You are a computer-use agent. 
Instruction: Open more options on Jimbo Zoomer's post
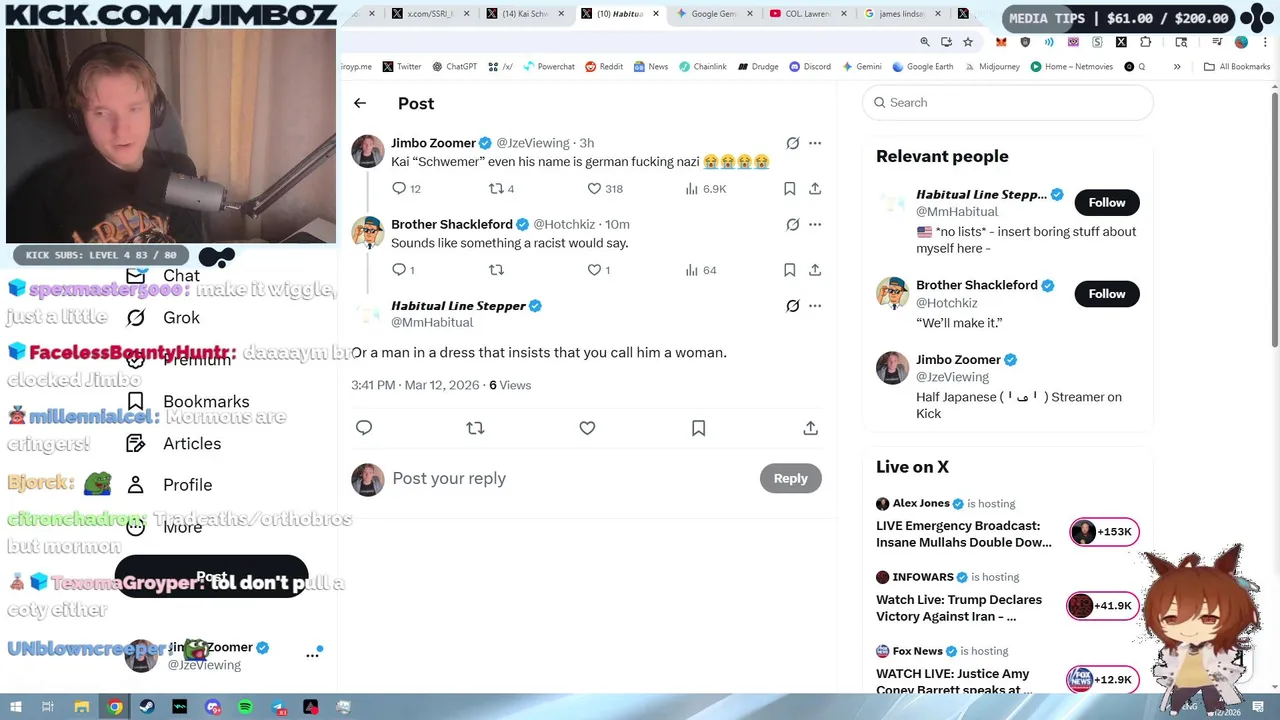tap(815, 143)
